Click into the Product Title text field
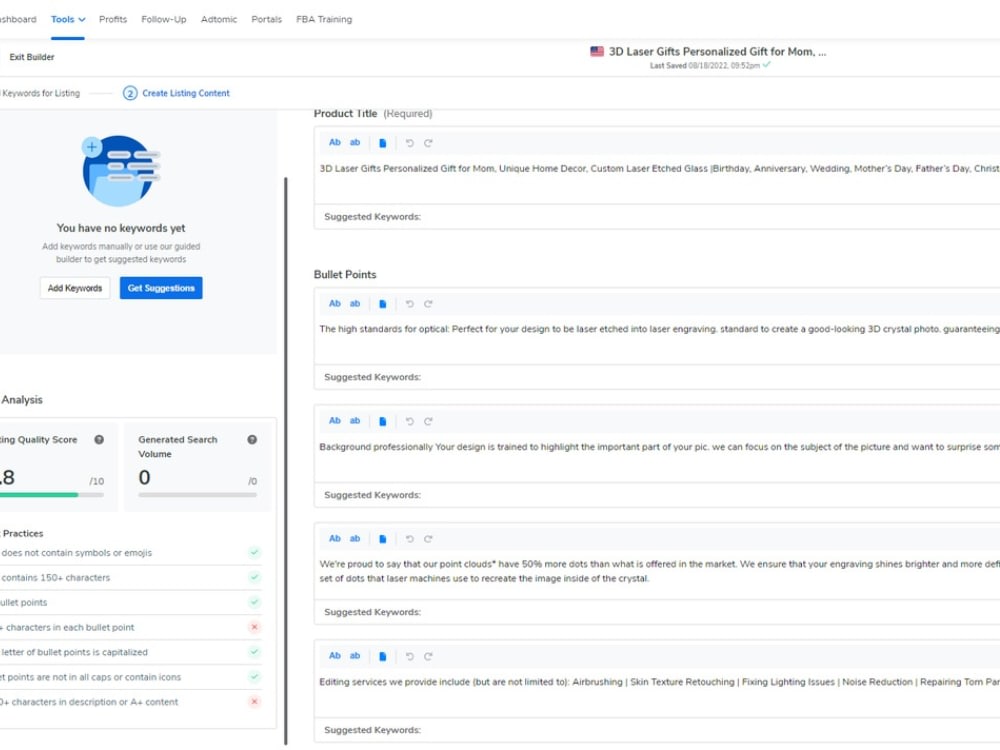The image size is (1000, 750). tap(657, 179)
